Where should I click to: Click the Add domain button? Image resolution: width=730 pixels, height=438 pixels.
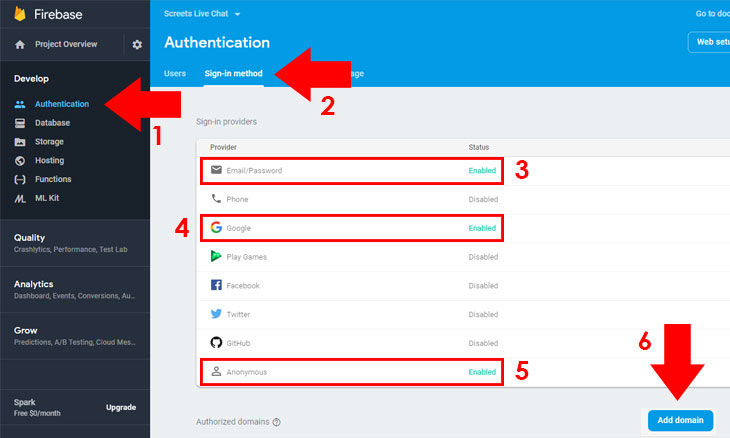coord(680,420)
